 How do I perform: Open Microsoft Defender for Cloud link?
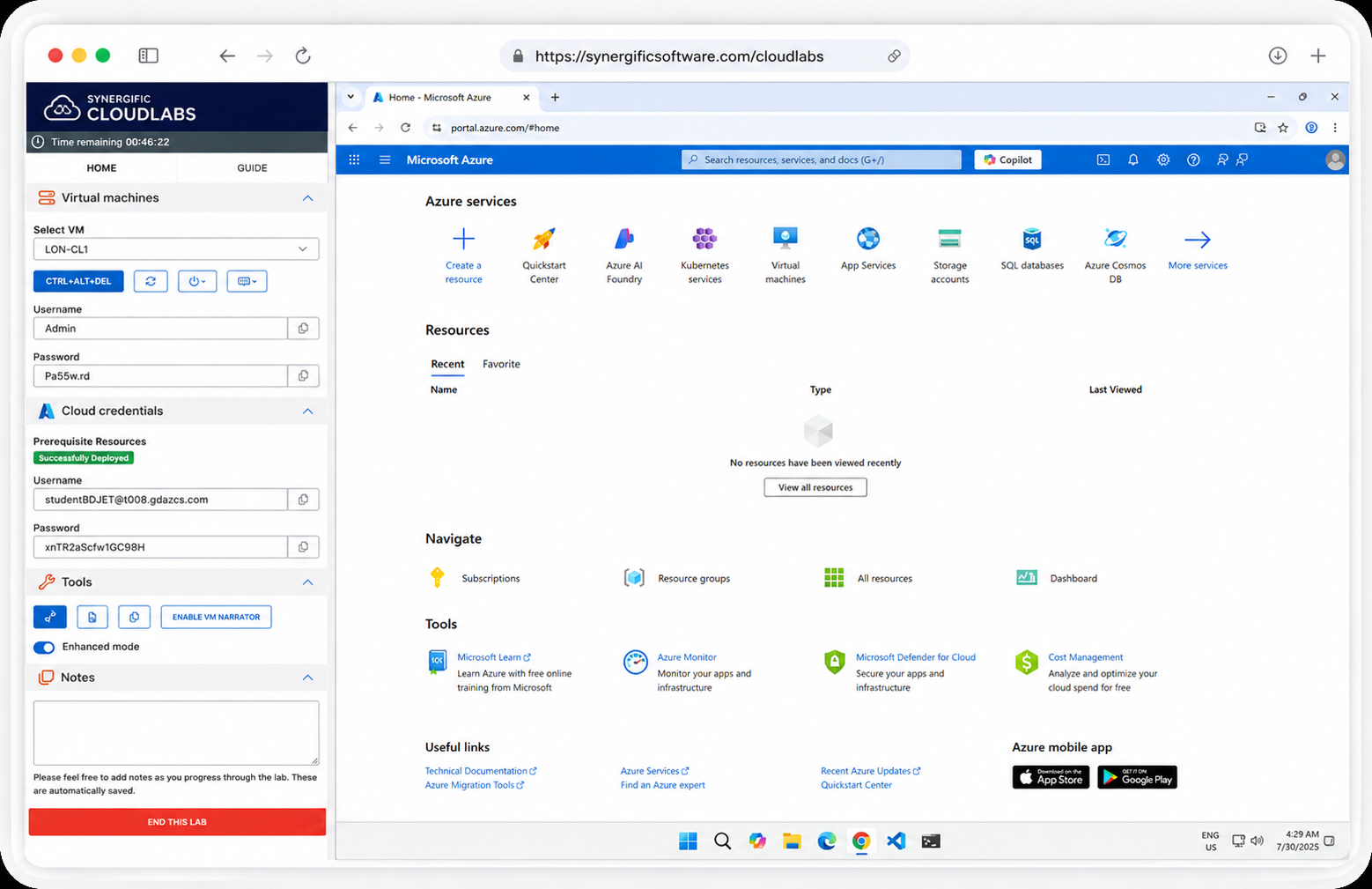pyautogui.click(x=916, y=657)
